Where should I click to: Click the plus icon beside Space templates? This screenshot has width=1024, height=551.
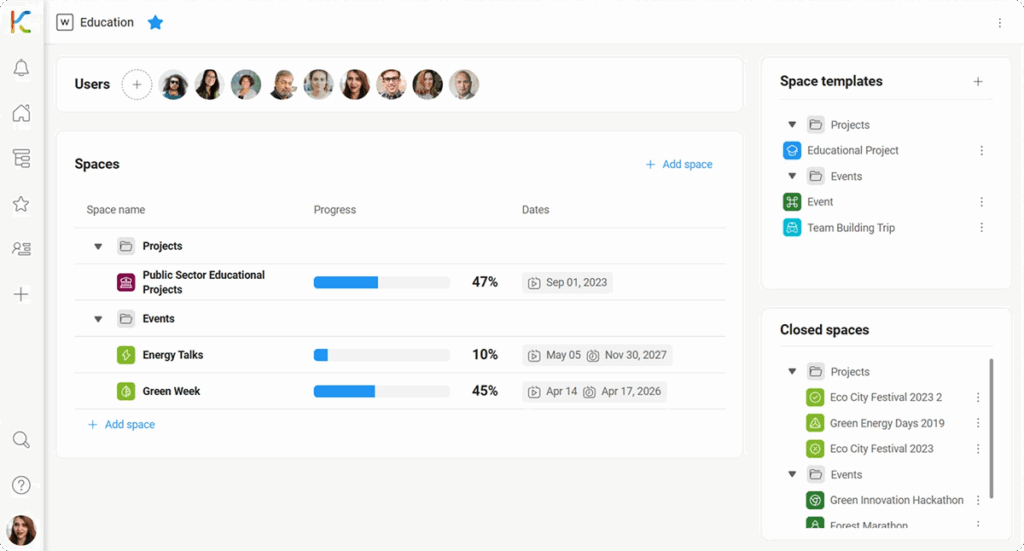[978, 82]
